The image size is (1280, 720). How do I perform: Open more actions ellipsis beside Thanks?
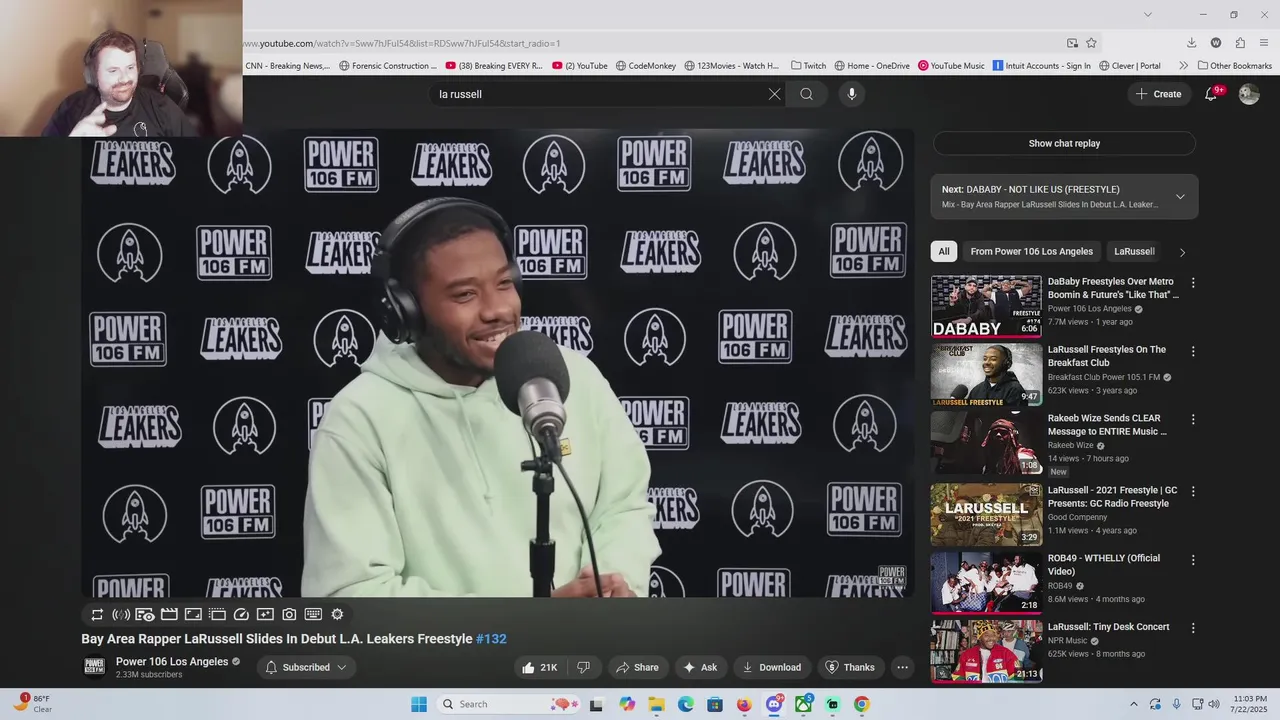[x=902, y=667]
